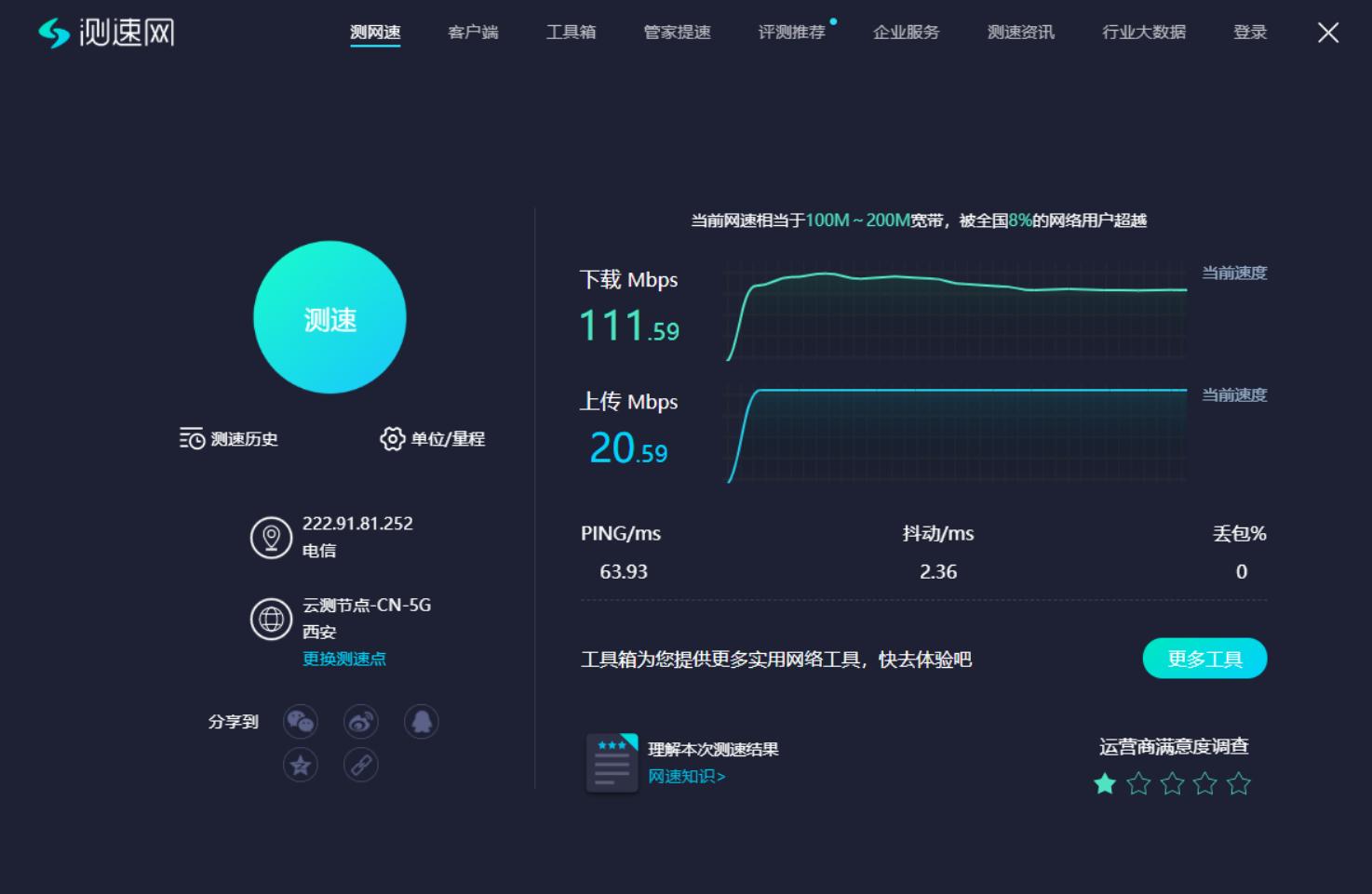This screenshot has height=894, width=1372.
Task: Switch to the 工具箱 menu item
Action: tap(571, 31)
